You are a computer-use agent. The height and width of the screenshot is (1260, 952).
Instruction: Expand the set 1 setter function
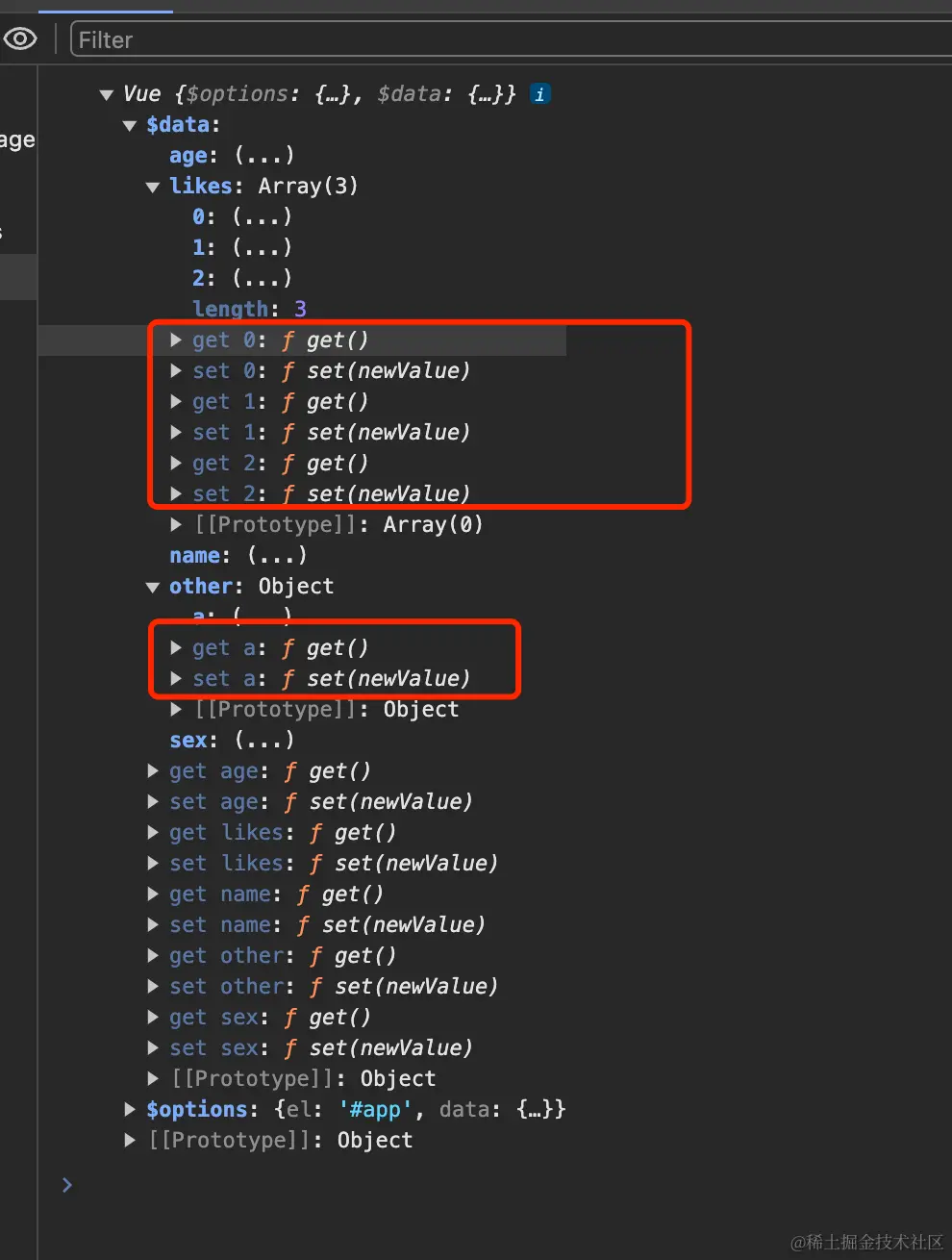[176, 433]
